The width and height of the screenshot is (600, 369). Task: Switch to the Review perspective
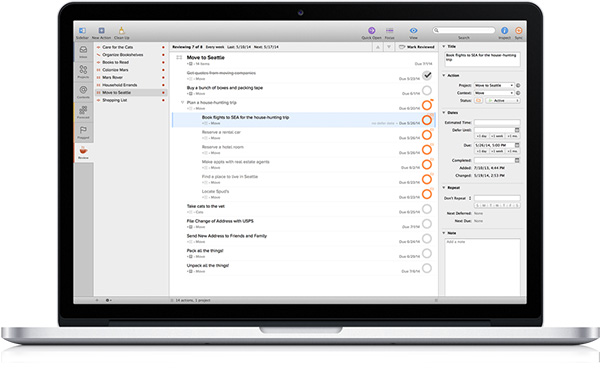(83, 153)
